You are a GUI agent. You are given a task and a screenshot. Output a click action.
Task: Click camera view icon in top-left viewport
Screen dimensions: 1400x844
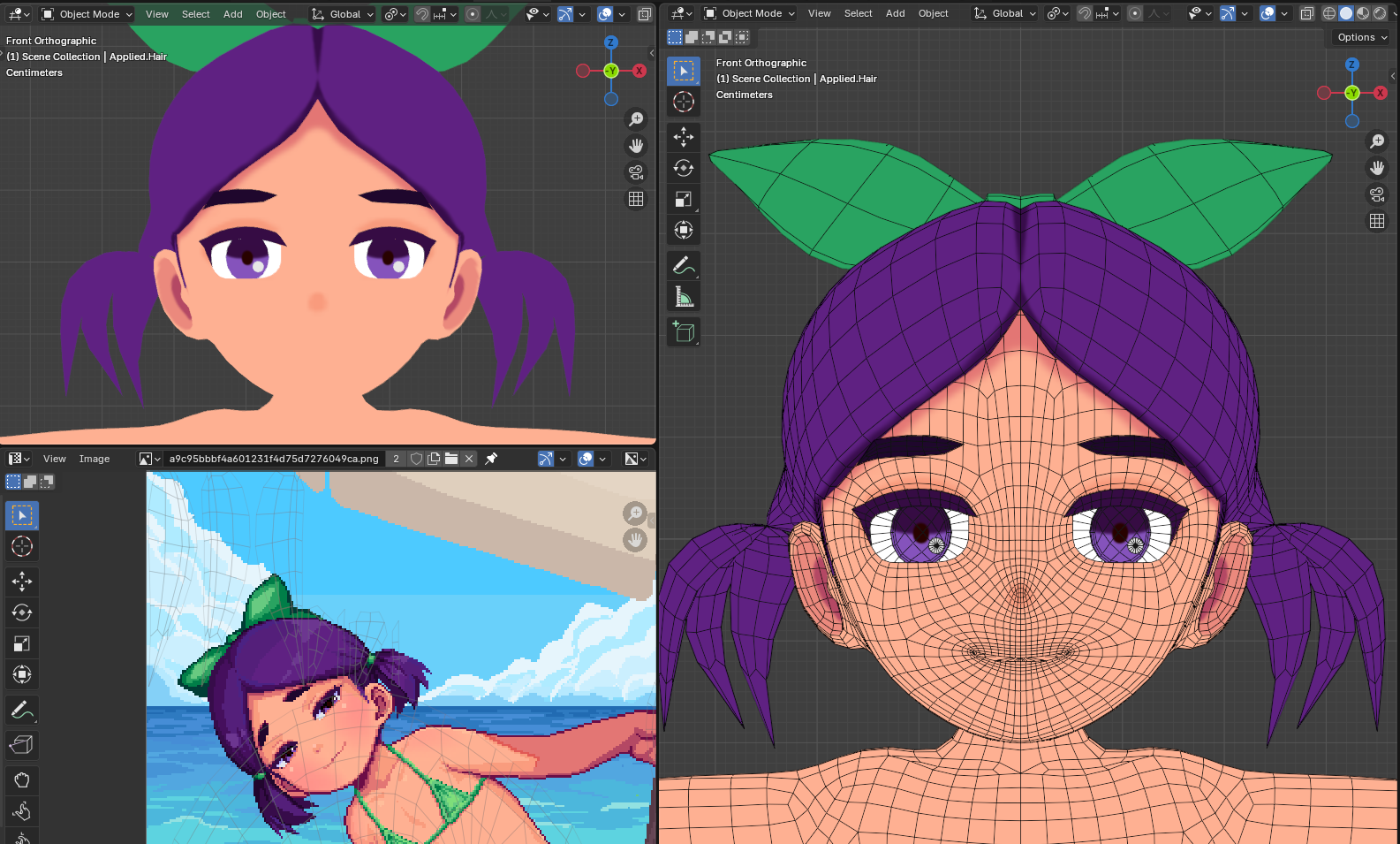635,172
